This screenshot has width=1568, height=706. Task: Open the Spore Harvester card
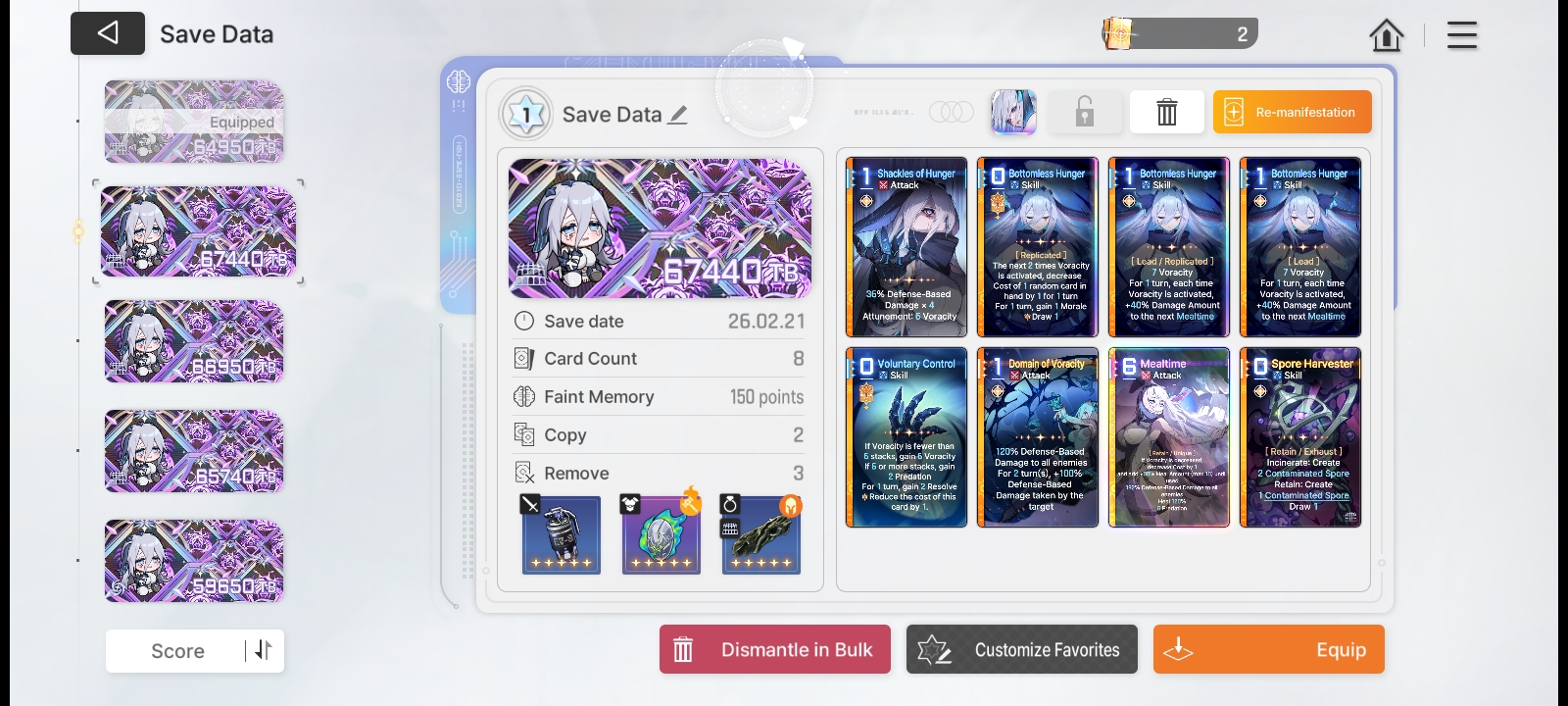click(1300, 437)
